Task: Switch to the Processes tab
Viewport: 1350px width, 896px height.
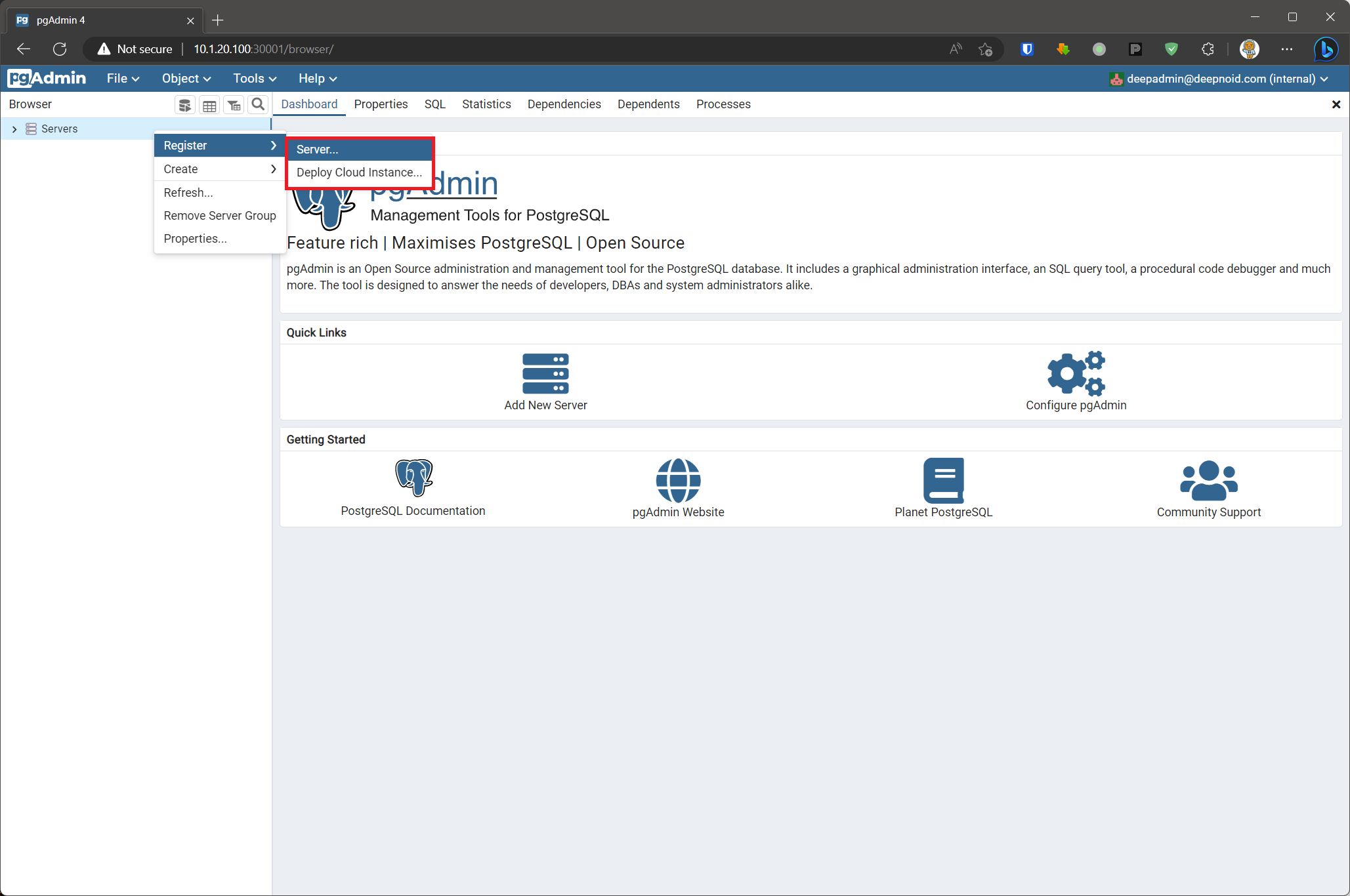Action: (x=723, y=104)
